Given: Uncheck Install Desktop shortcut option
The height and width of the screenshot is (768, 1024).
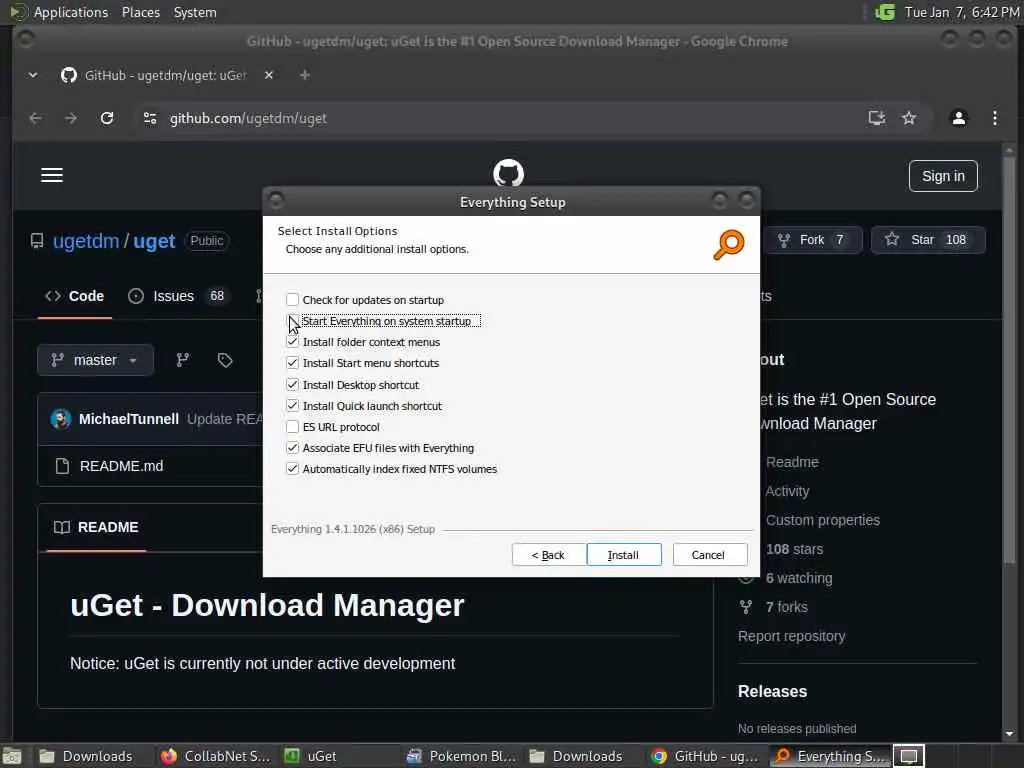Looking at the screenshot, I should tap(293, 385).
